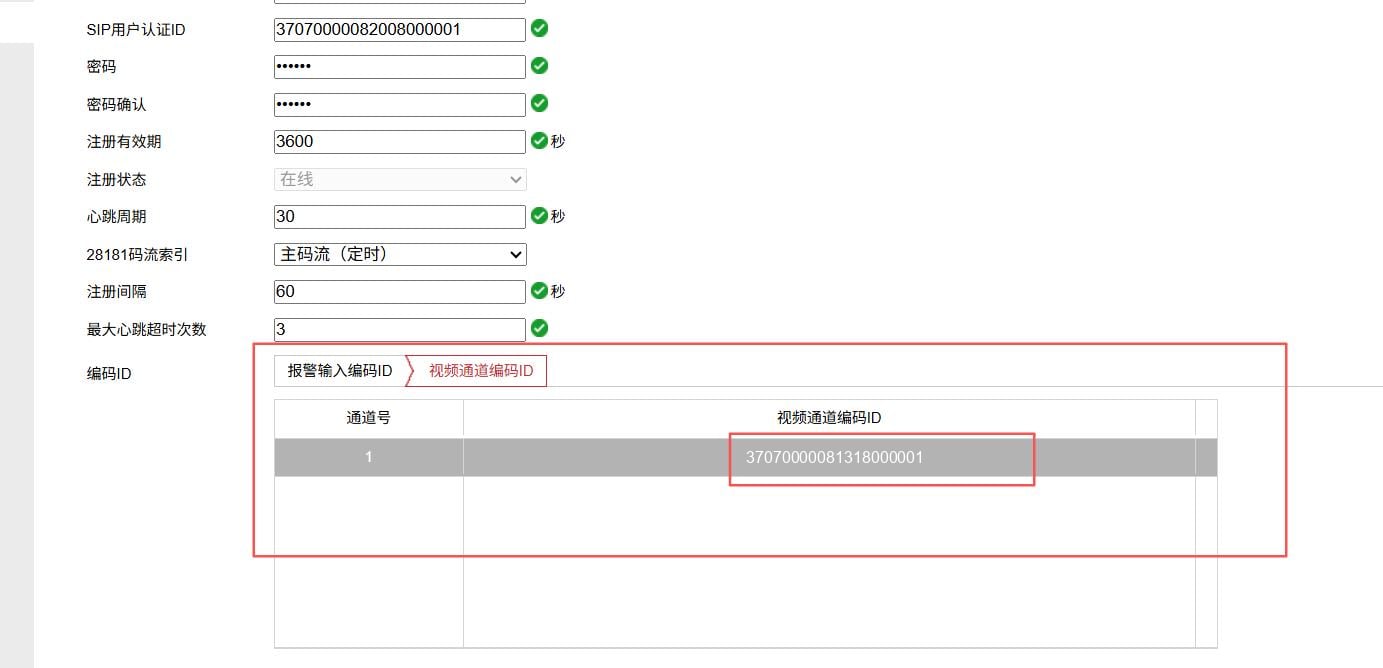Click the SIP用户认证ID input field
Image resolution: width=1383 pixels, height=668 pixels.
(x=399, y=29)
